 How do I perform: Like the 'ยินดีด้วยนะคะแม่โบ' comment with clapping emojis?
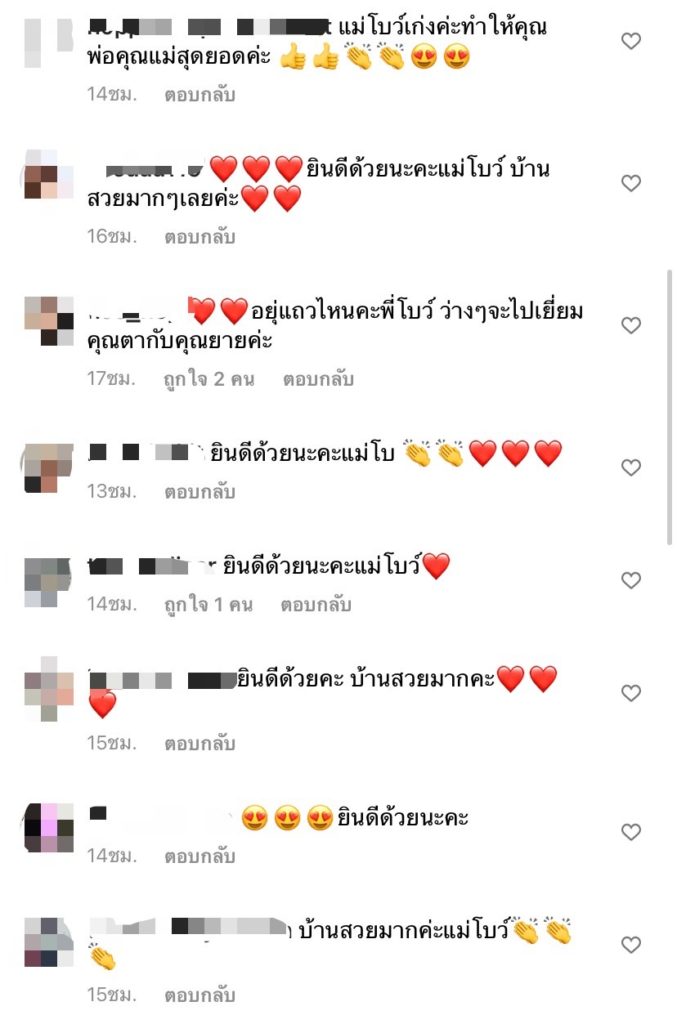pyautogui.click(x=631, y=468)
